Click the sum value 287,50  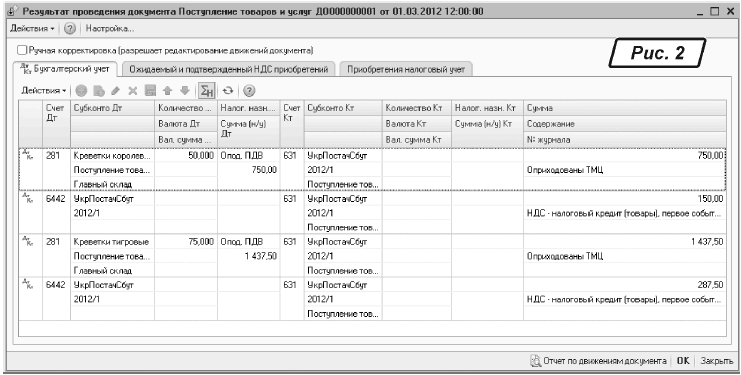coord(710,285)
